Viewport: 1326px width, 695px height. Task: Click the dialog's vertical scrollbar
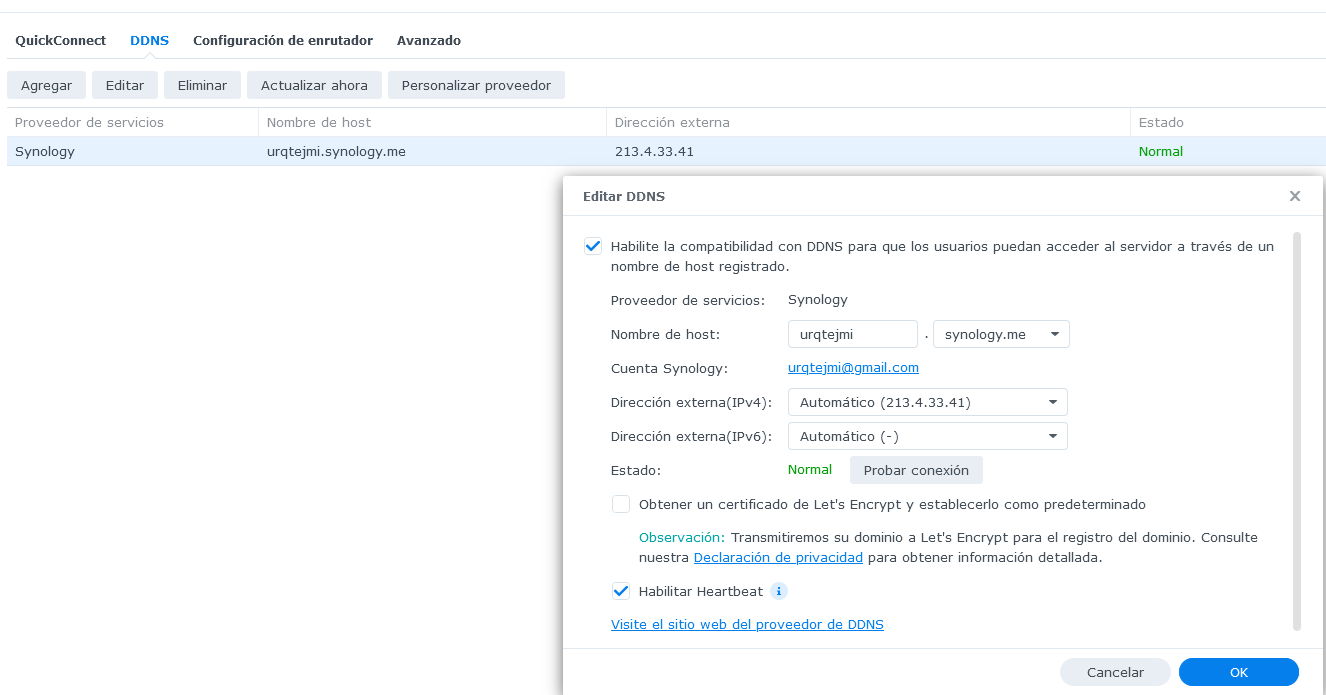click(x=1297, y=430)
